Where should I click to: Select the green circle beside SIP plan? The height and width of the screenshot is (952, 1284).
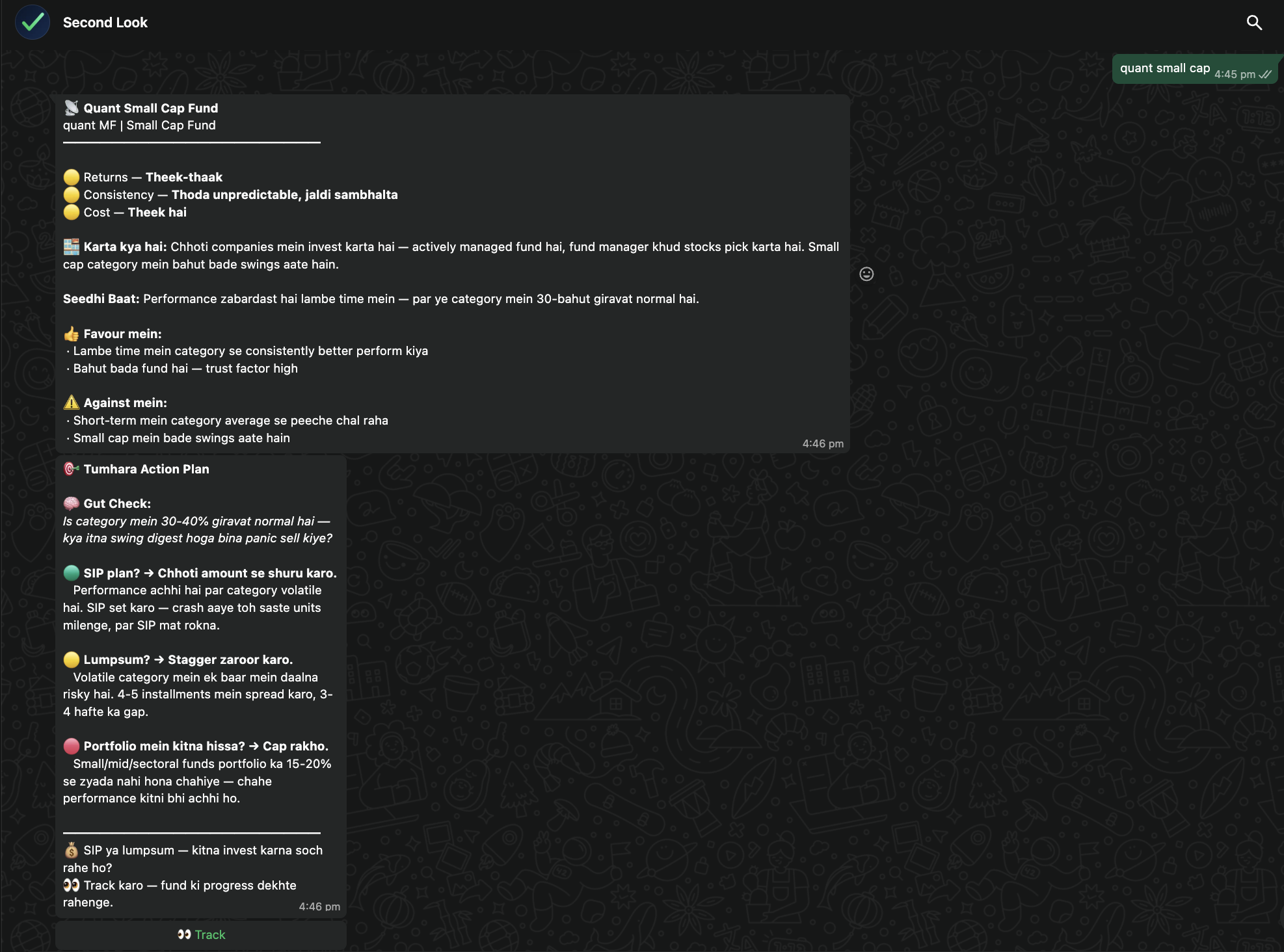[x=72, y=573]
